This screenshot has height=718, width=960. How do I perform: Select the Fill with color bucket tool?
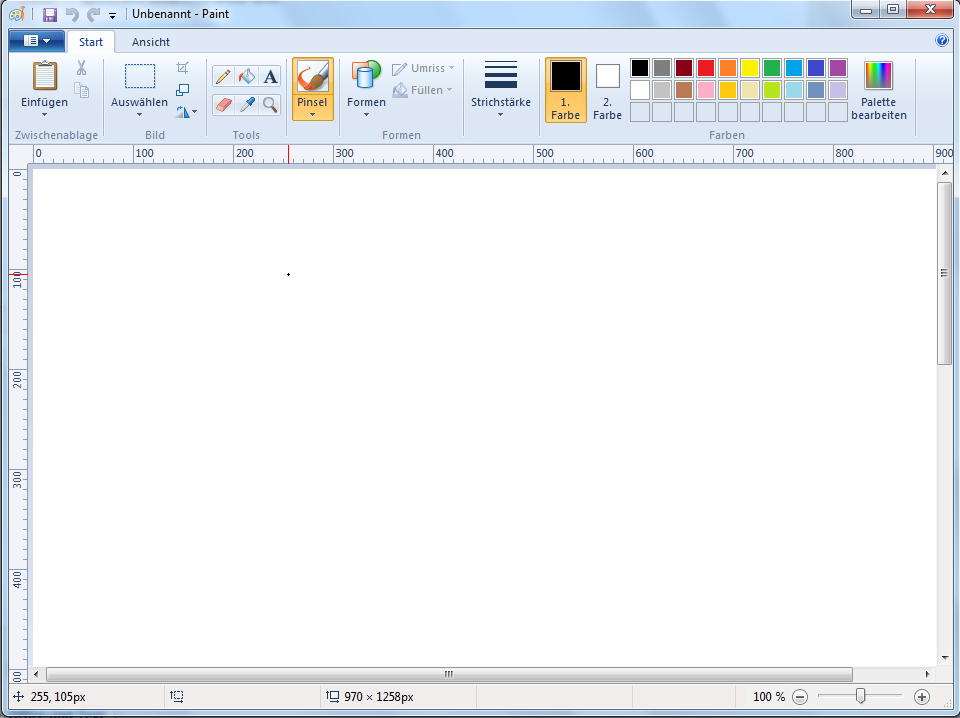[247, 77]
